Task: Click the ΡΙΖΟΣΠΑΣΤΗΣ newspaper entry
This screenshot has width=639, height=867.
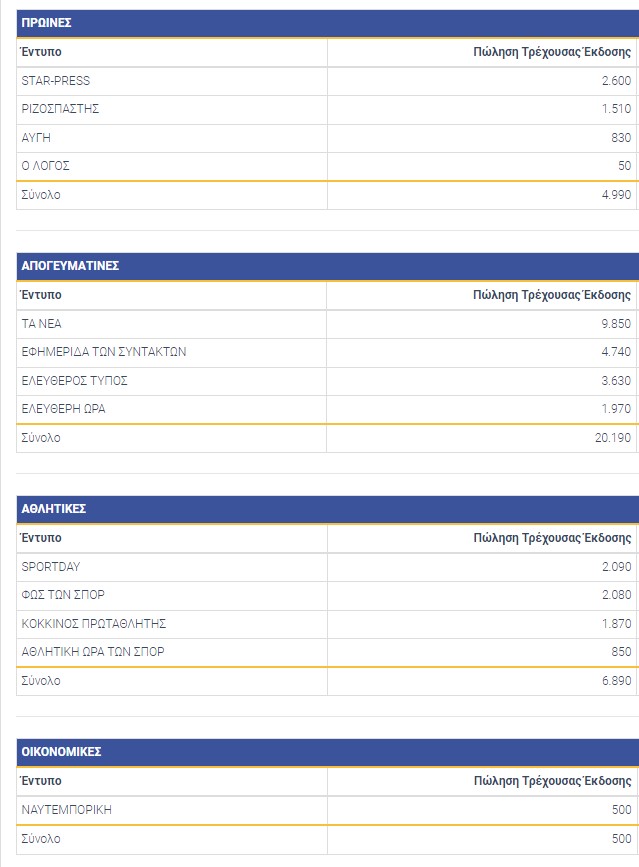Action: (60, 109)
